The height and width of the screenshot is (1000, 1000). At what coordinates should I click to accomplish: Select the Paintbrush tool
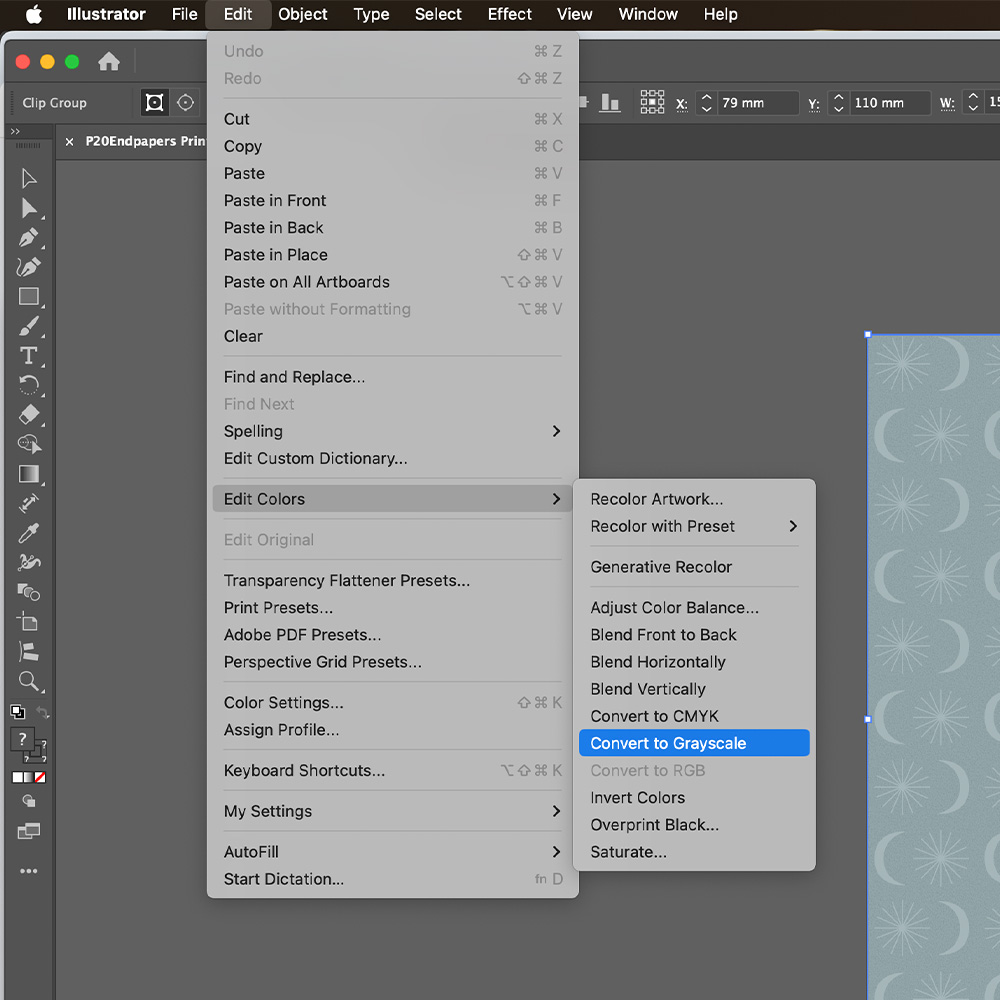29,326
